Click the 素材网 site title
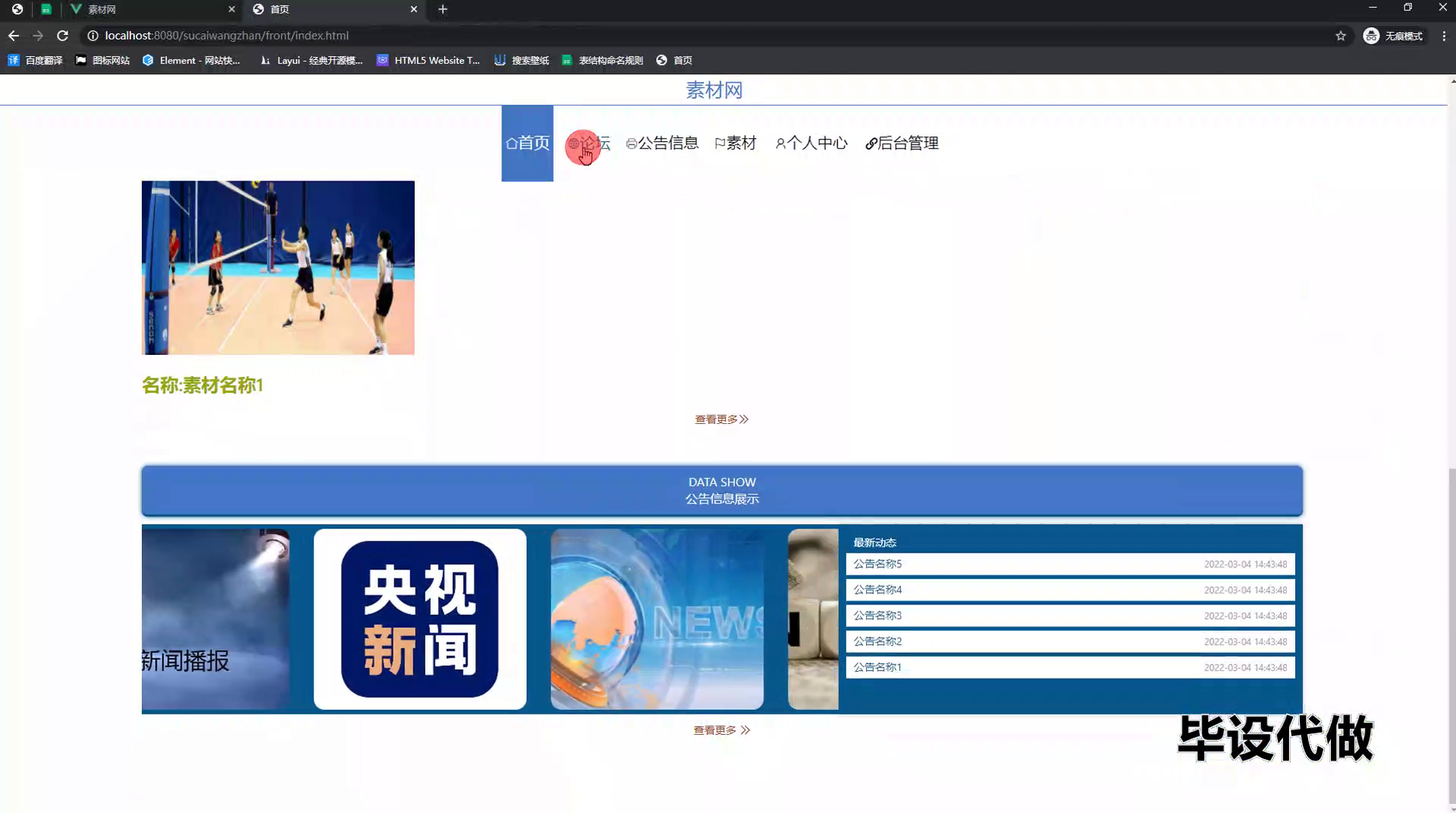1456x813 pixels. point(714,90)
